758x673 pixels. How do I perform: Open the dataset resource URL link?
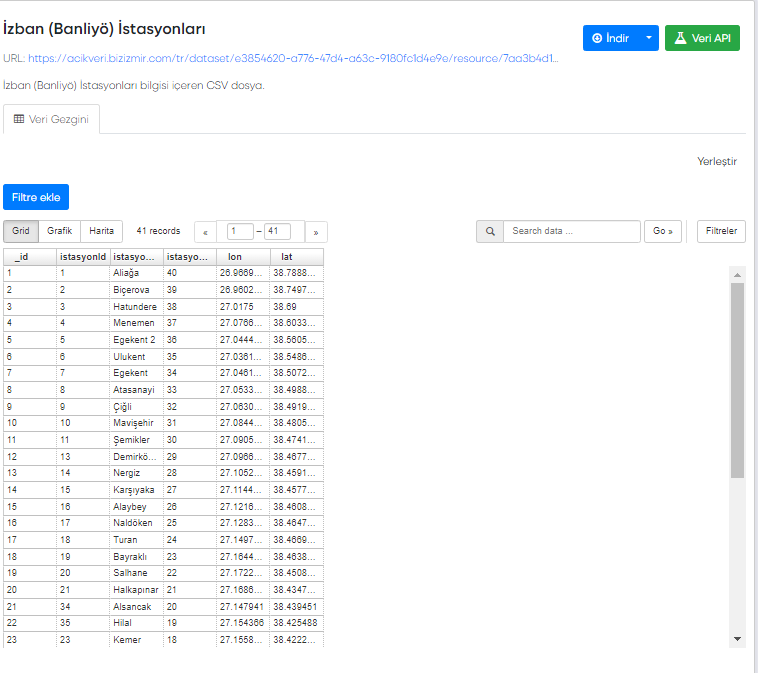pos(280,59)
